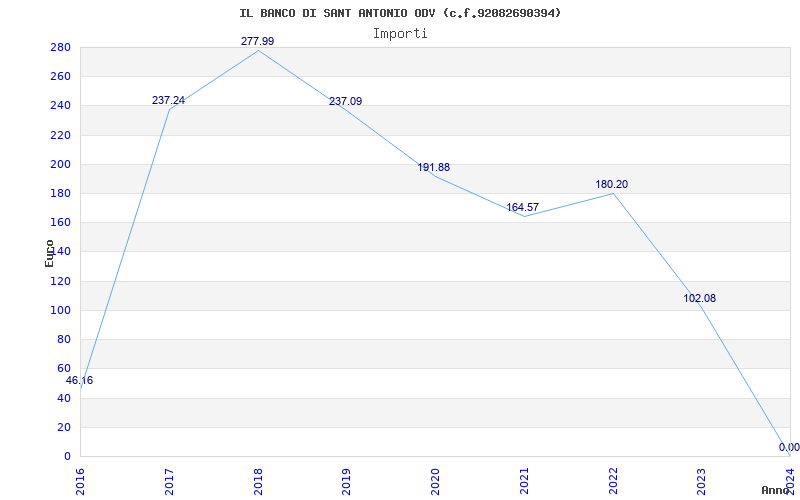Viewport: 800px width, 500px height.
Task: Click the 200 y-axis tick label
Action: [60, 165]
